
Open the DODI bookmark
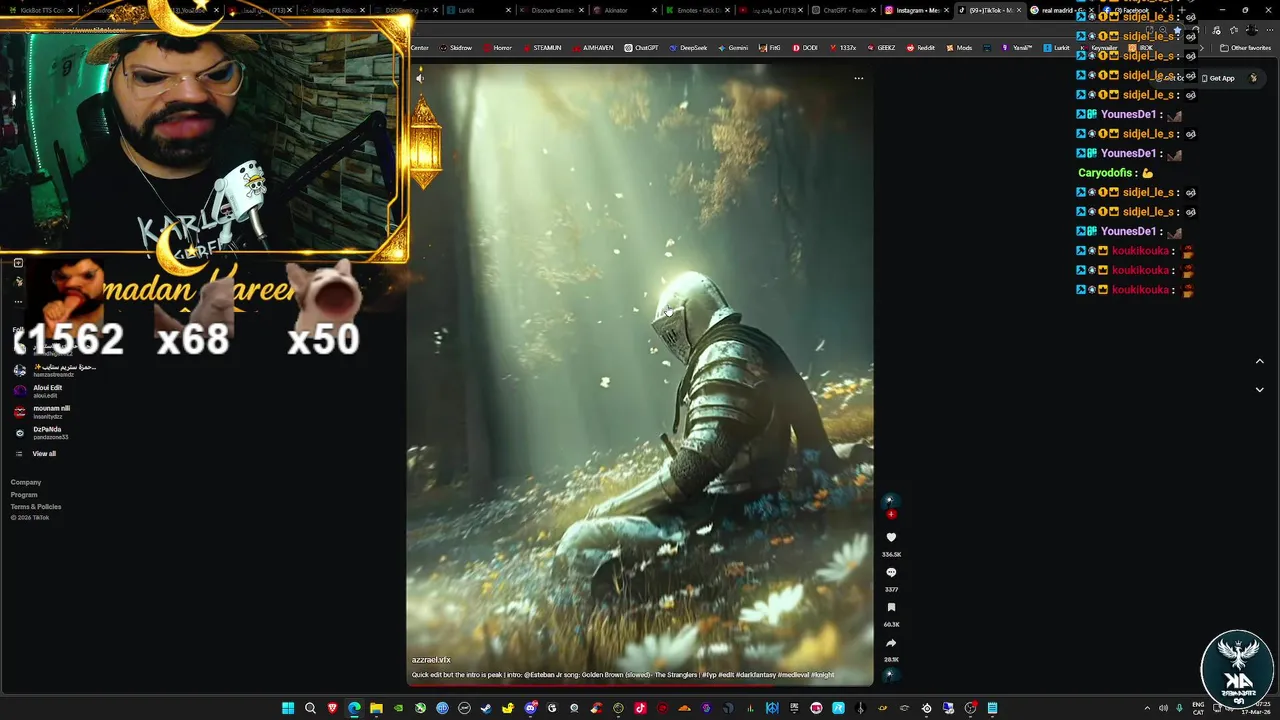tap(805, 47)
